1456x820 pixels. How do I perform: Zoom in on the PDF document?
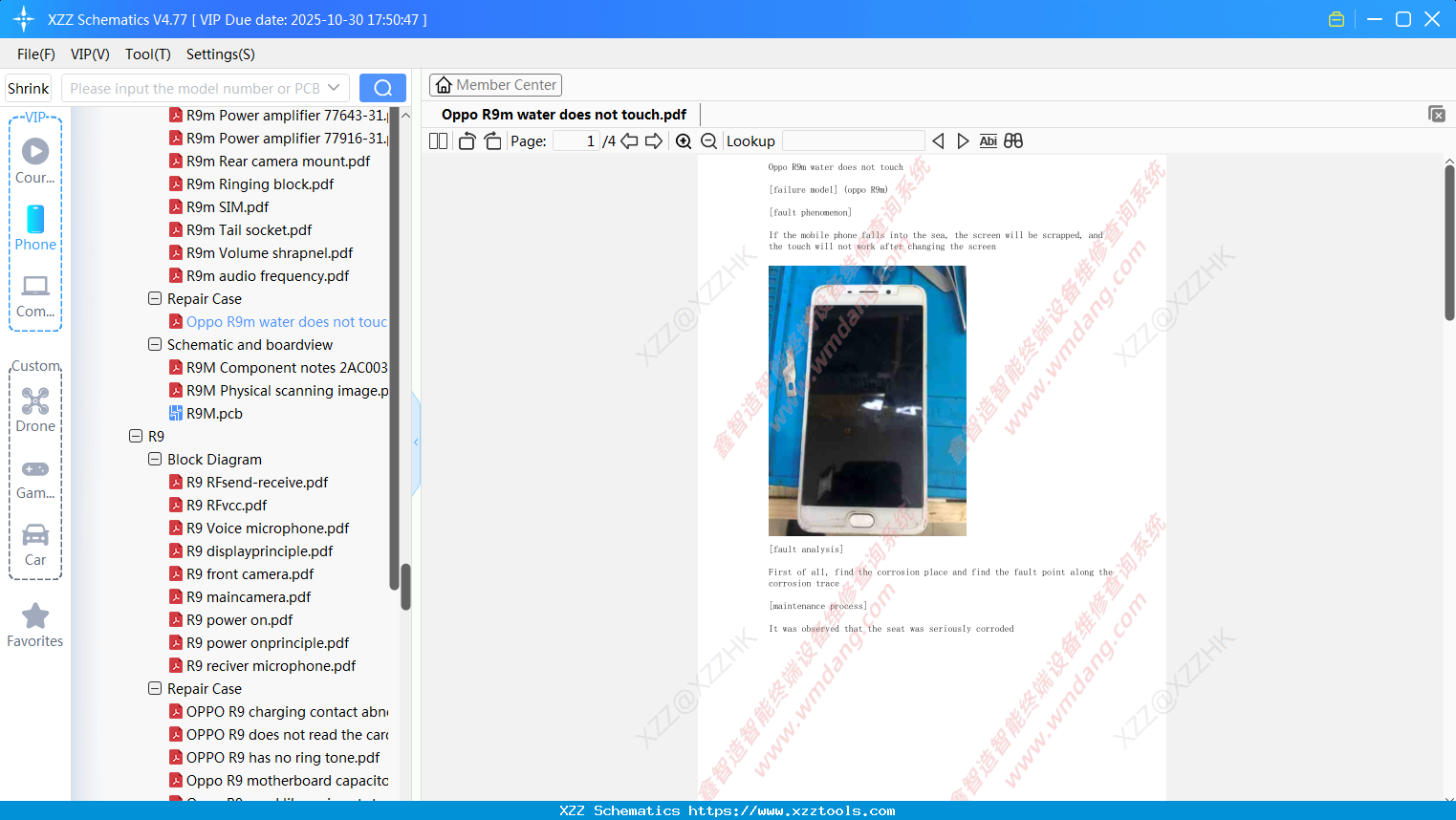[x=684, y=141]
